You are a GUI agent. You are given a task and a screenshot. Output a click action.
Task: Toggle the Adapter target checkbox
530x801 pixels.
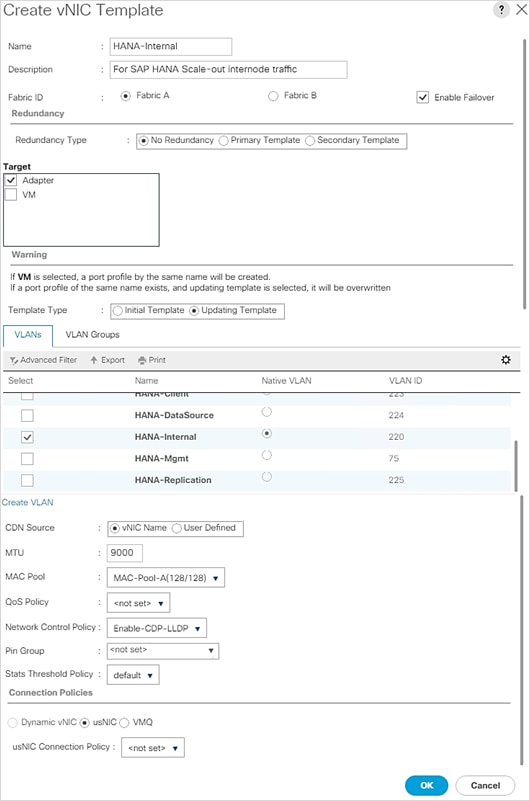[x=11, y=180]
